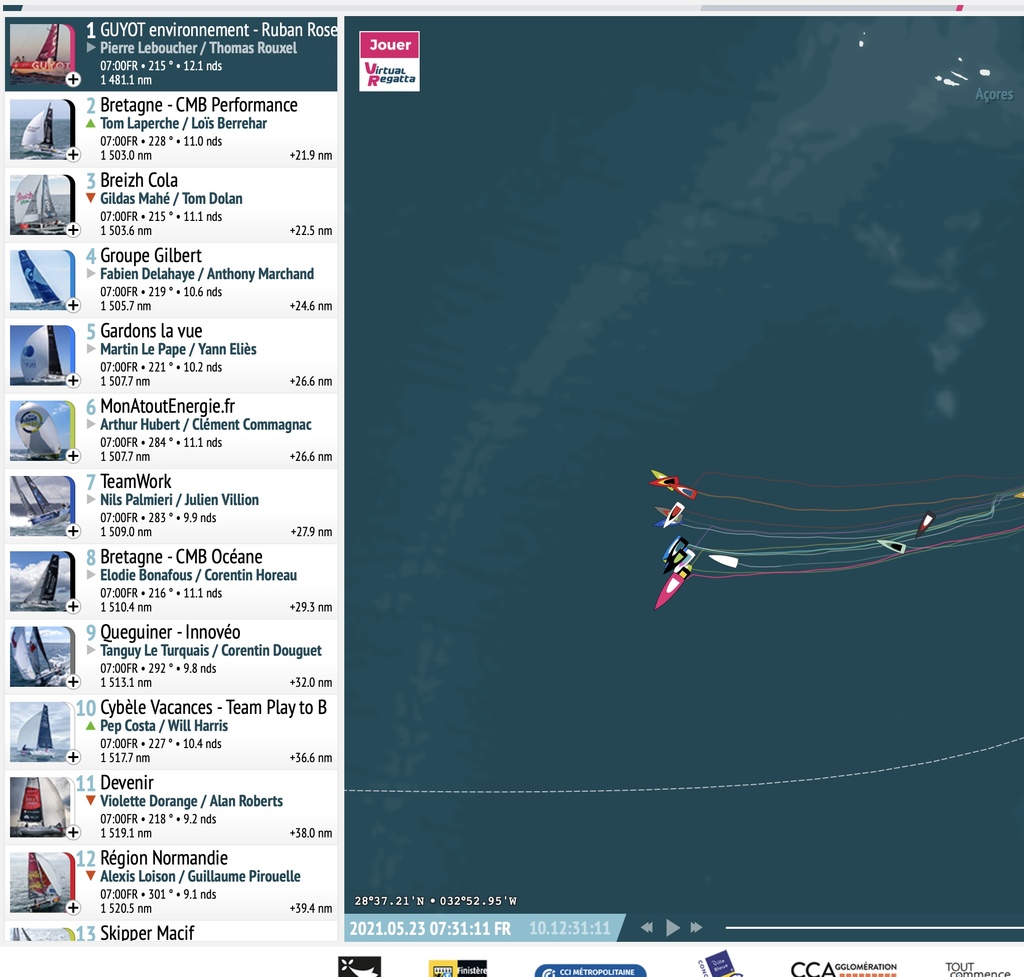Click the 'Groupe Gilbert' team name
The width and height of the screenshot is (1024, 977).
(x=151, y=255)
